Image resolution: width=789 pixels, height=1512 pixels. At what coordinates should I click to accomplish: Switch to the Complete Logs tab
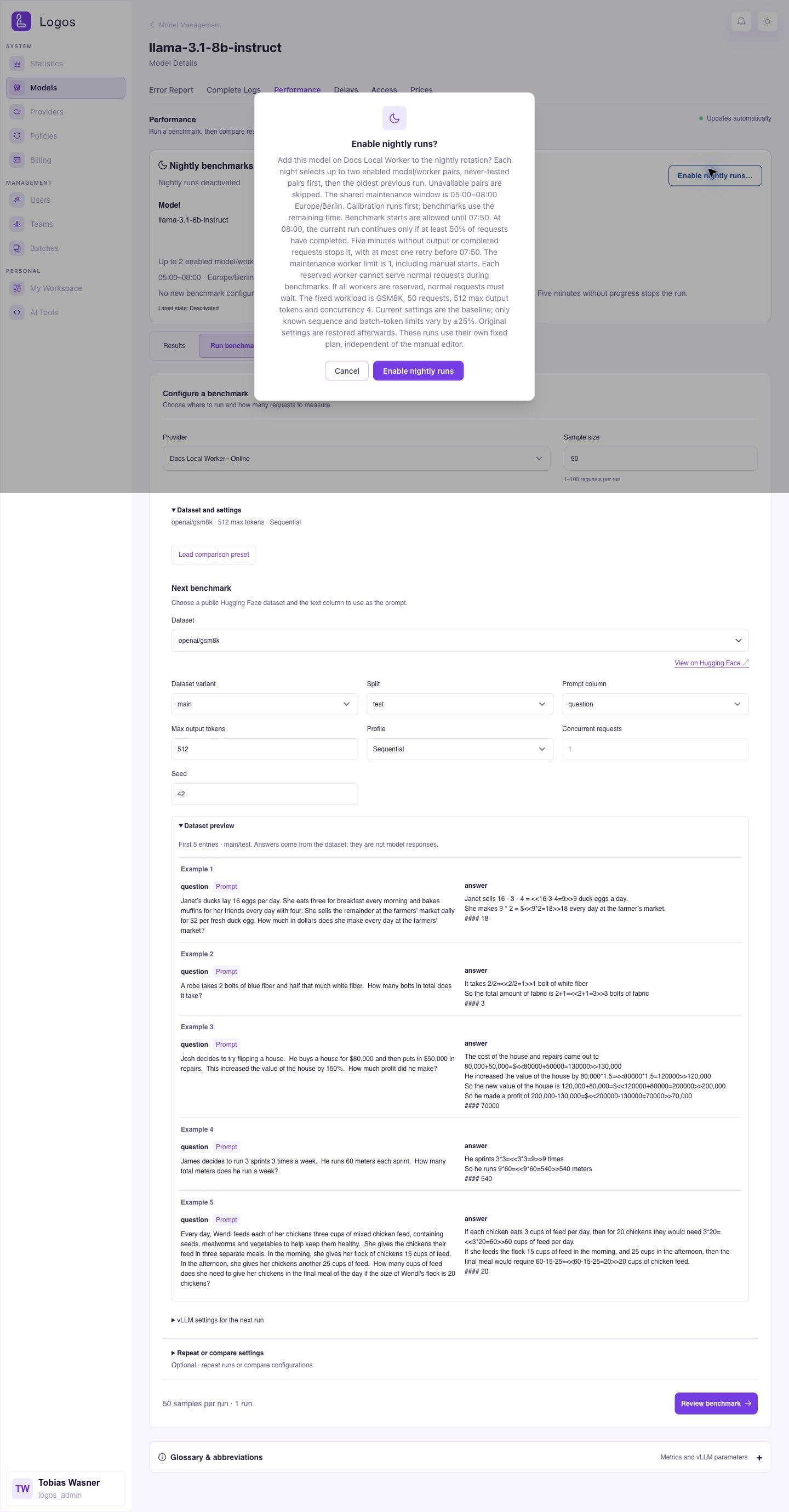pyautogui.click(x=233, y=90)
